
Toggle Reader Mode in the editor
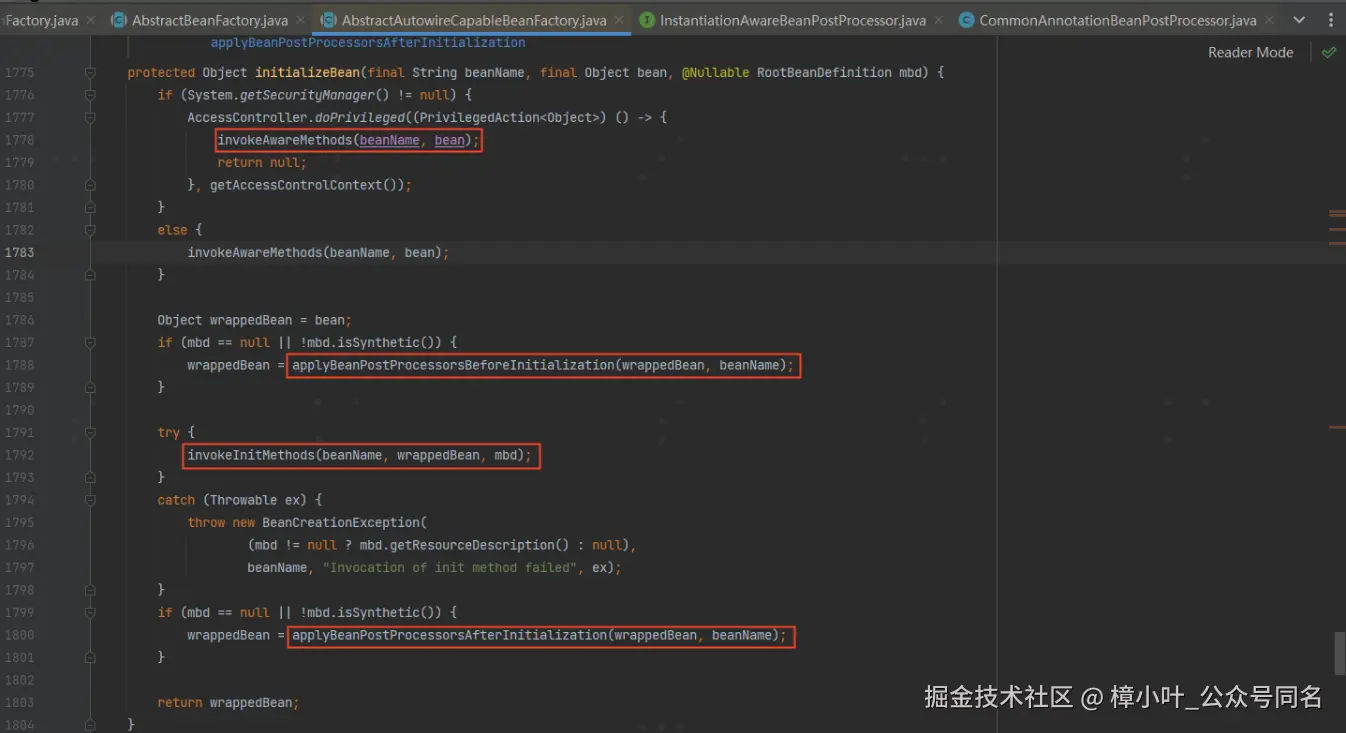click(1250, 52)
